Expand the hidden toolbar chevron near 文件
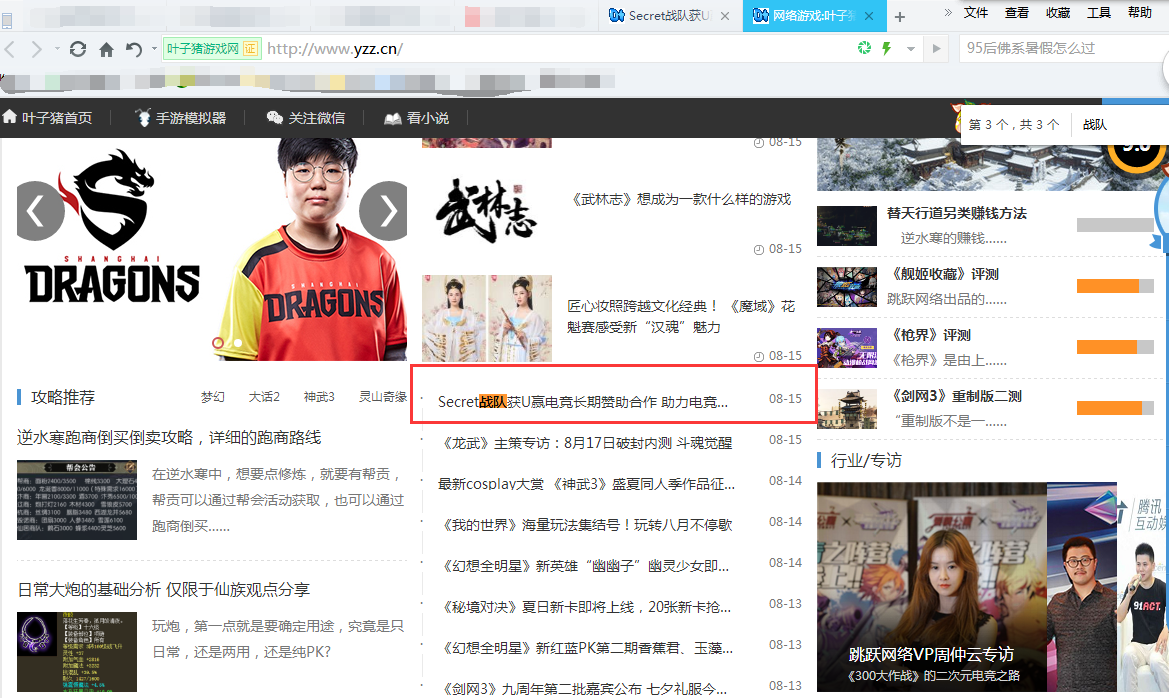1169x698 pixels. pos(948,13)
